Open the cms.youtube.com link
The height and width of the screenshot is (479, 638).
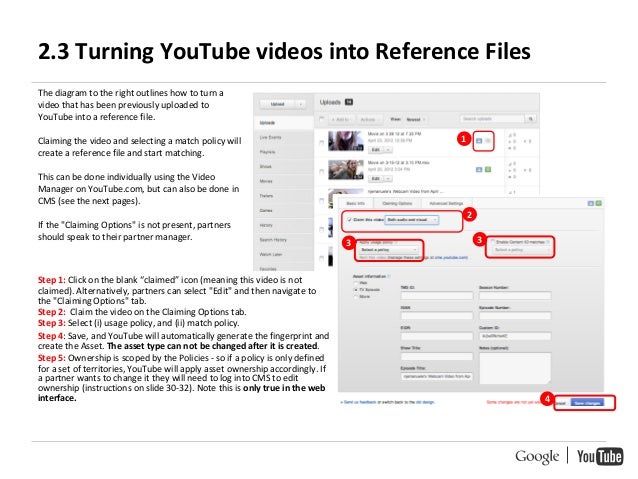(451, 258)
